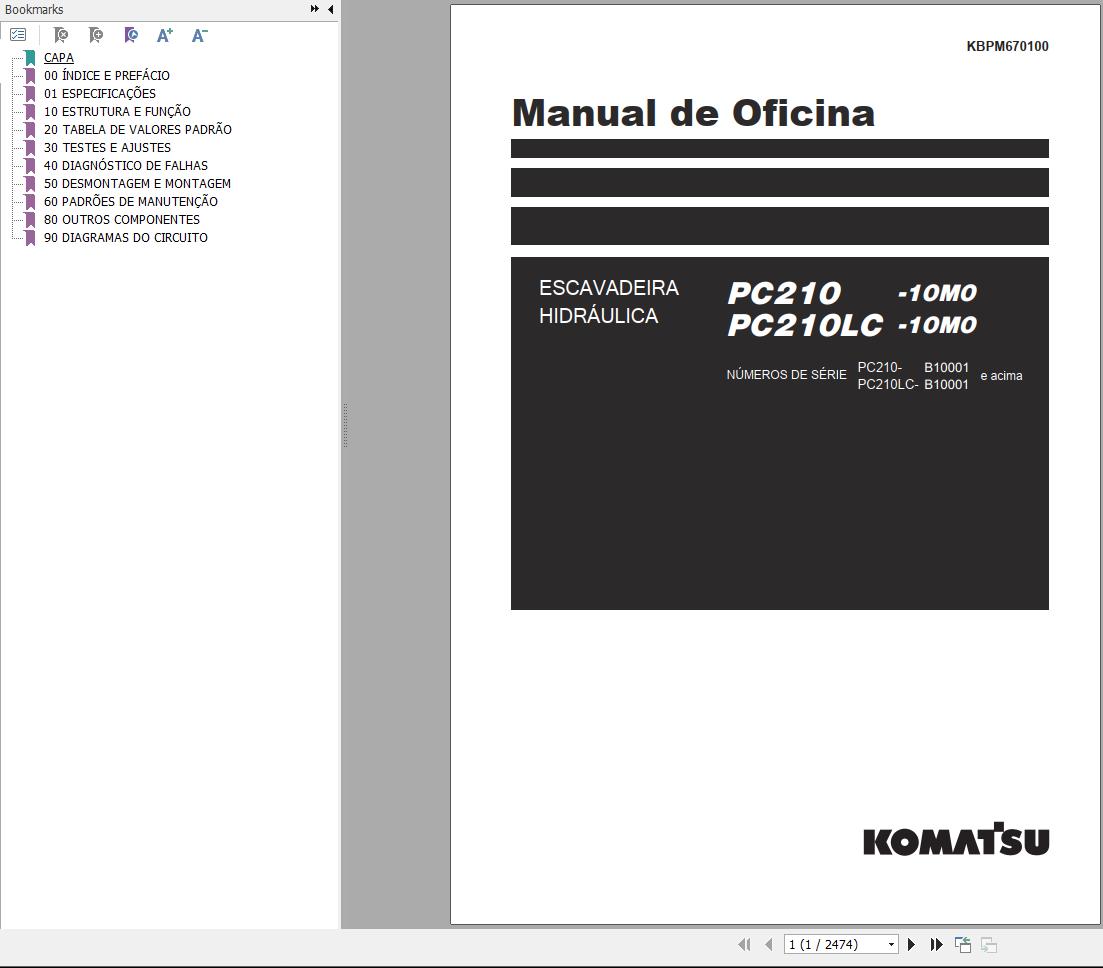
Task: Open the 60 PADRÕES DE MANUTENÇÃO bookmark
Action: point(131,201)
